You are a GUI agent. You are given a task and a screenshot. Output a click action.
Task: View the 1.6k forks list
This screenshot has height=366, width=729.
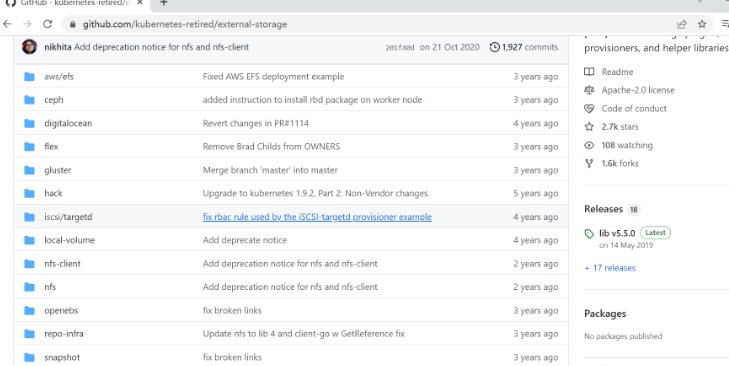coord(620,163)
